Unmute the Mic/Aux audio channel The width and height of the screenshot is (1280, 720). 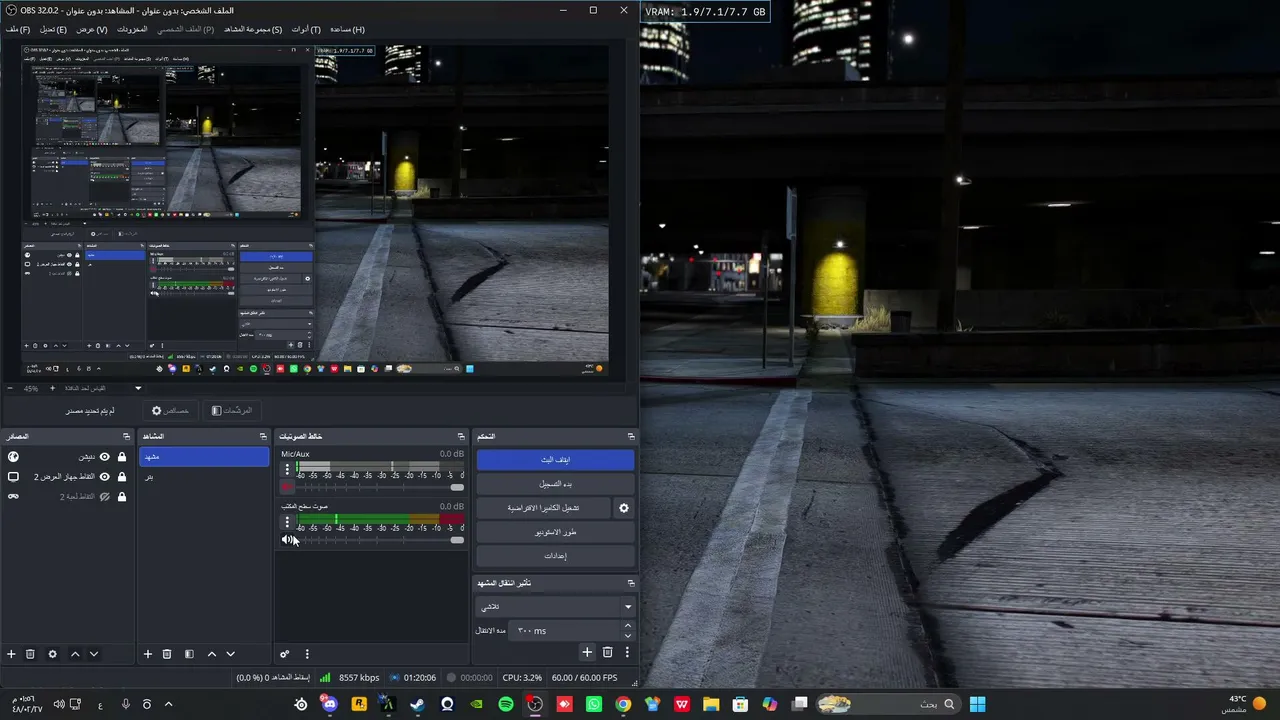[288, 487]
